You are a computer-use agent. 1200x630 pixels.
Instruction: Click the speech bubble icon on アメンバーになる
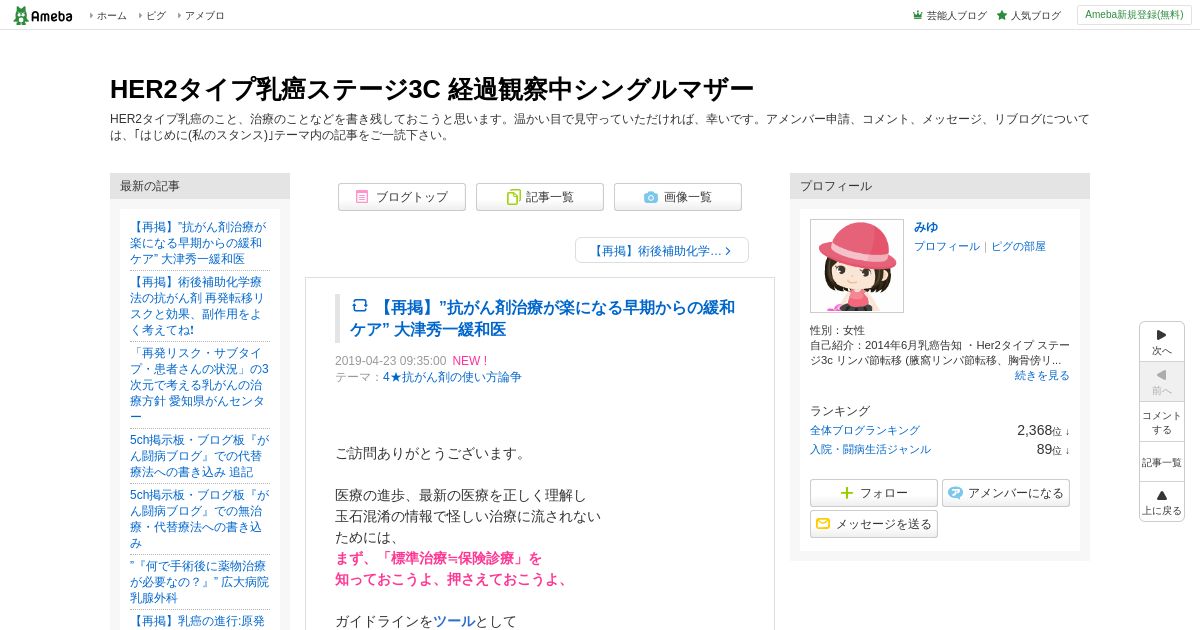pyautogui.click(x=956, y=493)
